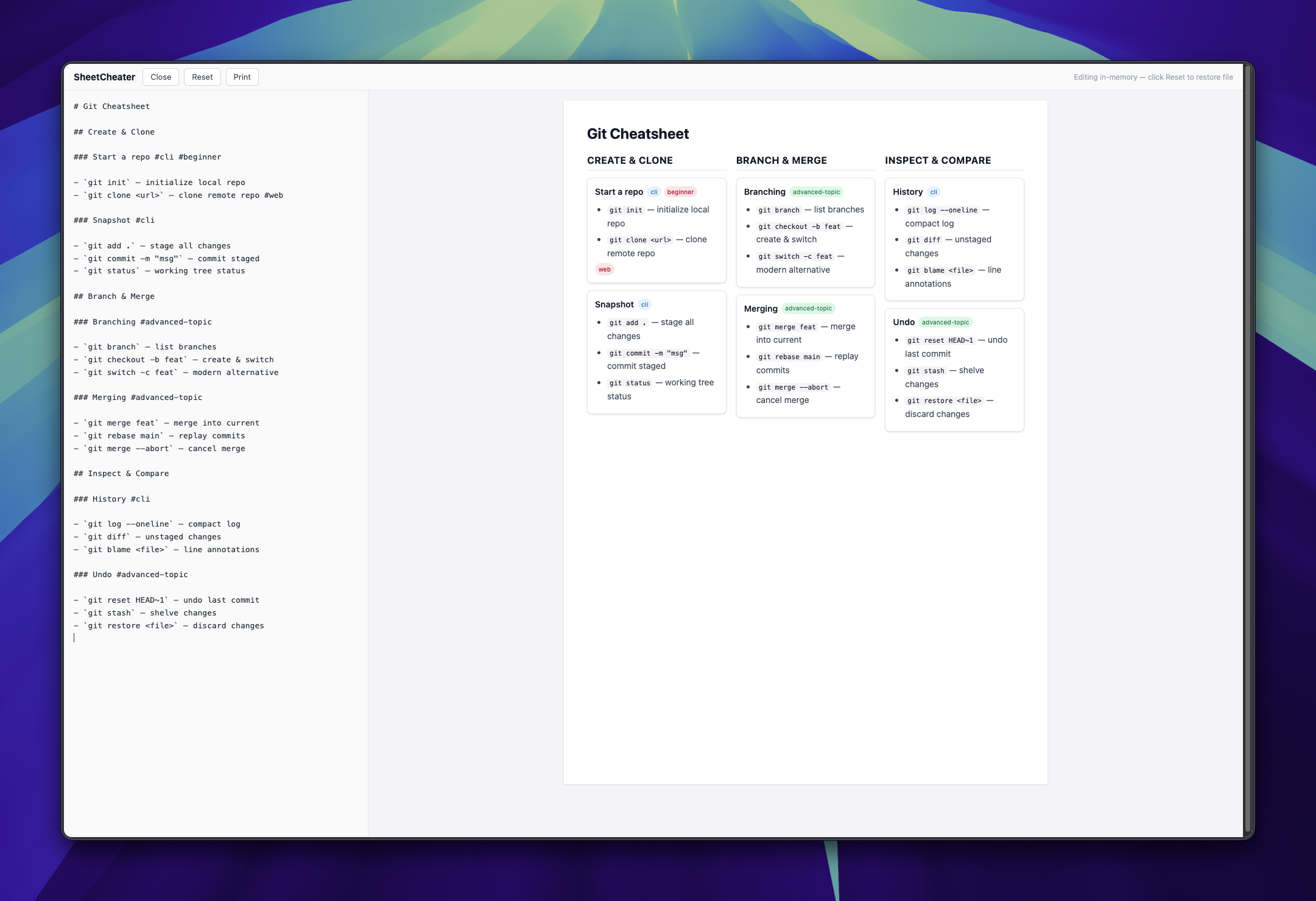Click 'git clone <url>' code in preview
The image size is (1316, 901).
(640, 240)
